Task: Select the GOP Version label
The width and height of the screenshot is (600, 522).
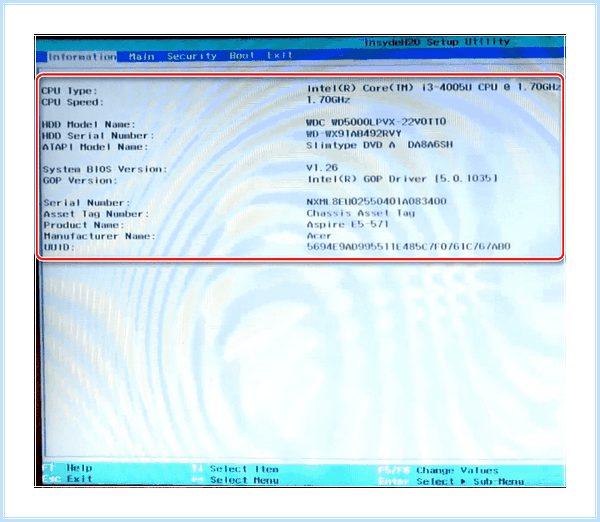Action: click(x=80, y=180)
